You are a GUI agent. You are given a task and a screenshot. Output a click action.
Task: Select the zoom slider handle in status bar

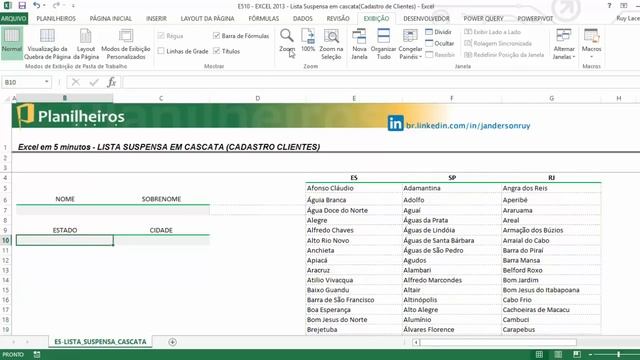[619, 354]
